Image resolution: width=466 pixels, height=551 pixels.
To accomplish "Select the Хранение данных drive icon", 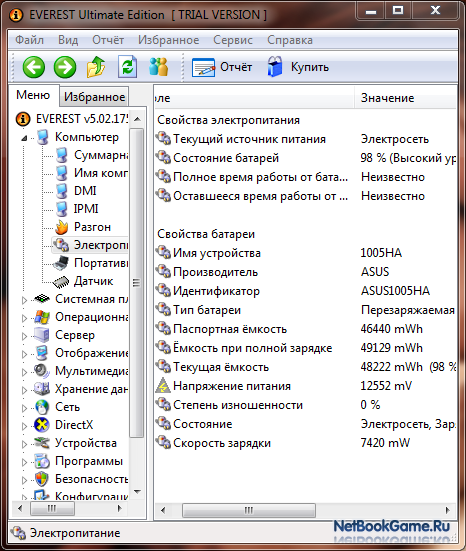I will point(42,389).
